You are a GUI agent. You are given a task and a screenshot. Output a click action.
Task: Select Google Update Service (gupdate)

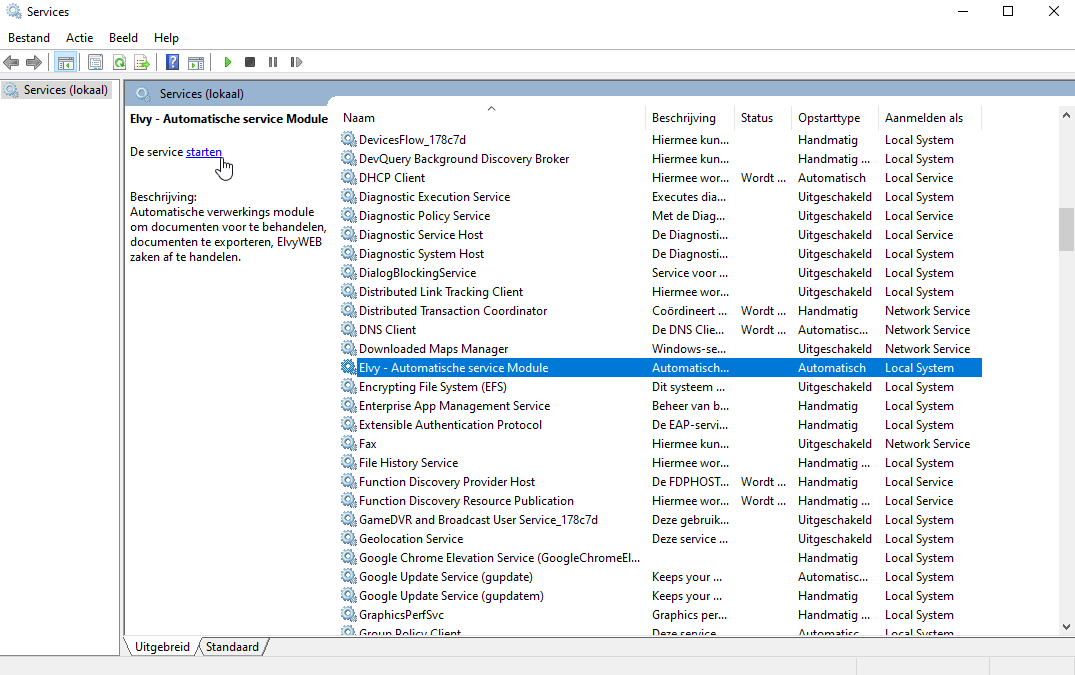point(661,577)
